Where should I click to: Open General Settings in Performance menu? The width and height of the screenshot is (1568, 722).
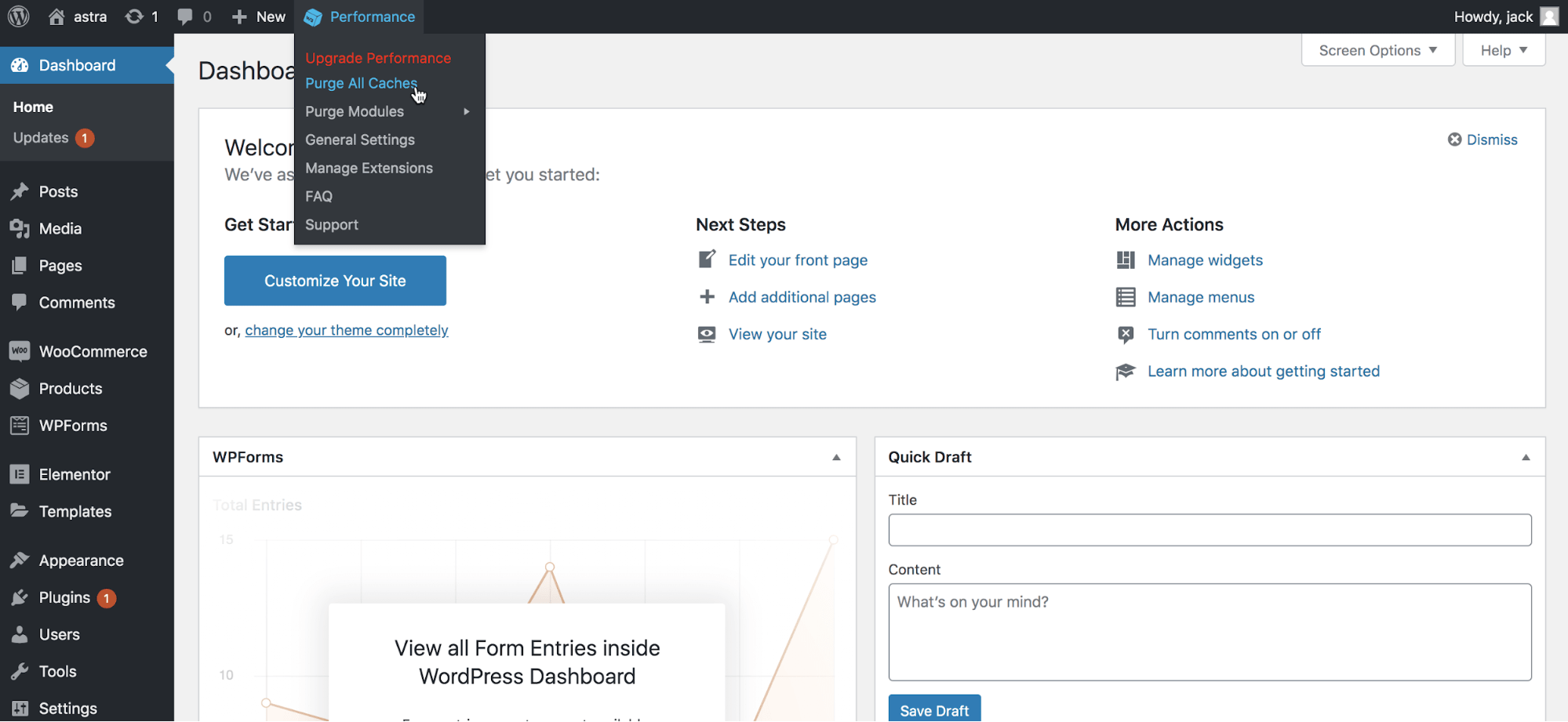tap(360, 140)
